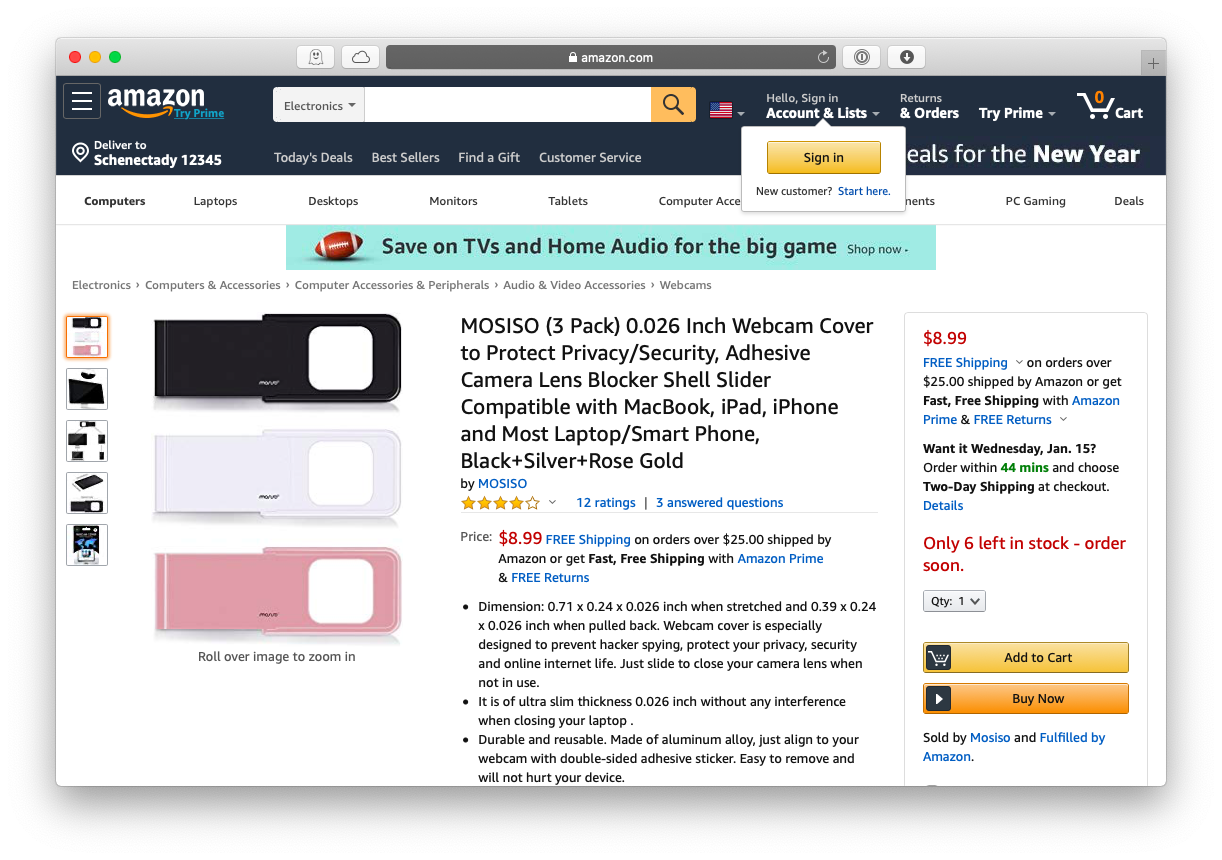Open the hamburger menu beside the Amazon logo
1222x860 pixels.
click(x=82, y=101)
